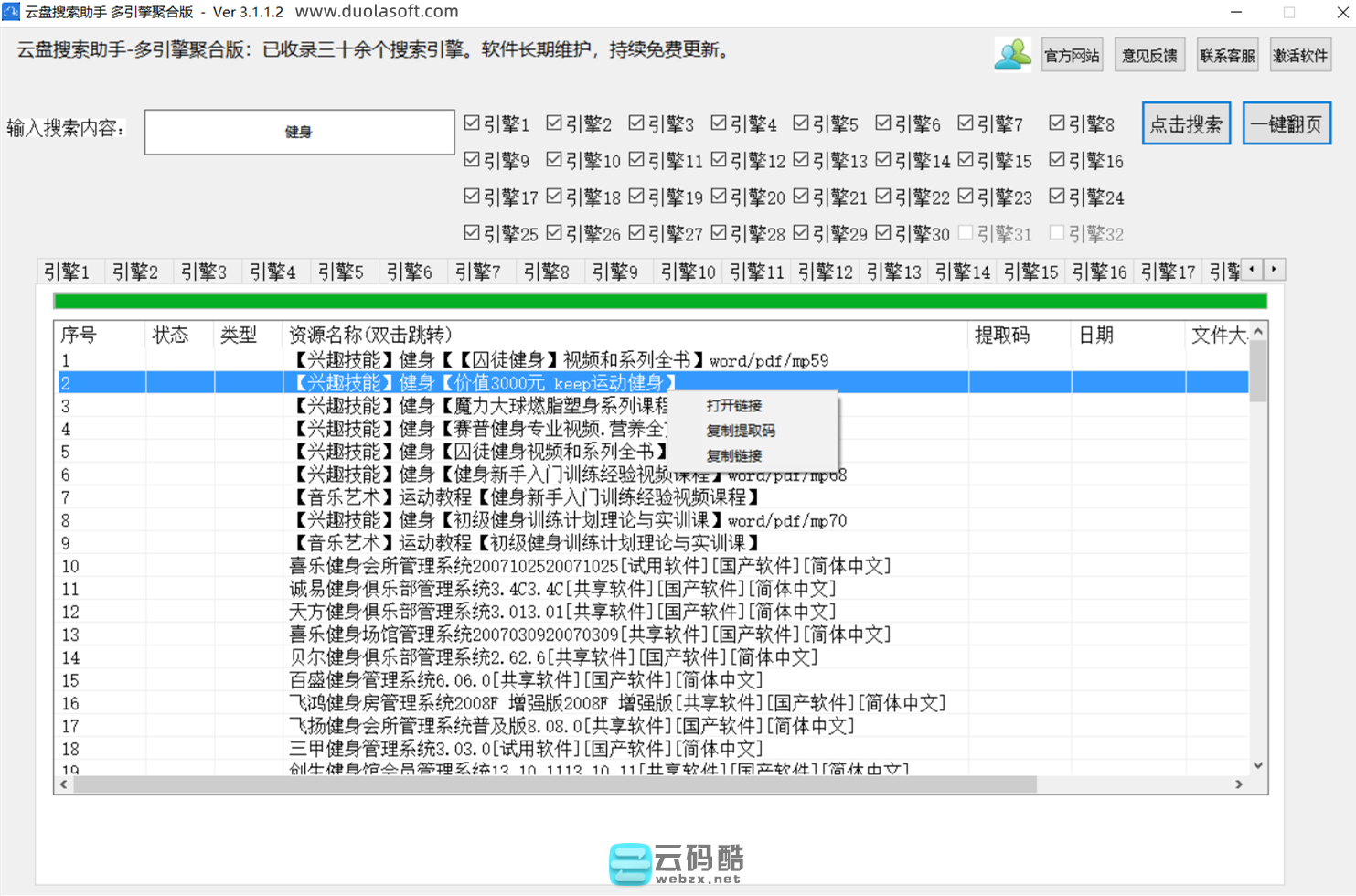Screen dimensions: 1356x896
Task: Click the app logo in title bar
Action: pyautogui.click(x=11, y=12)
